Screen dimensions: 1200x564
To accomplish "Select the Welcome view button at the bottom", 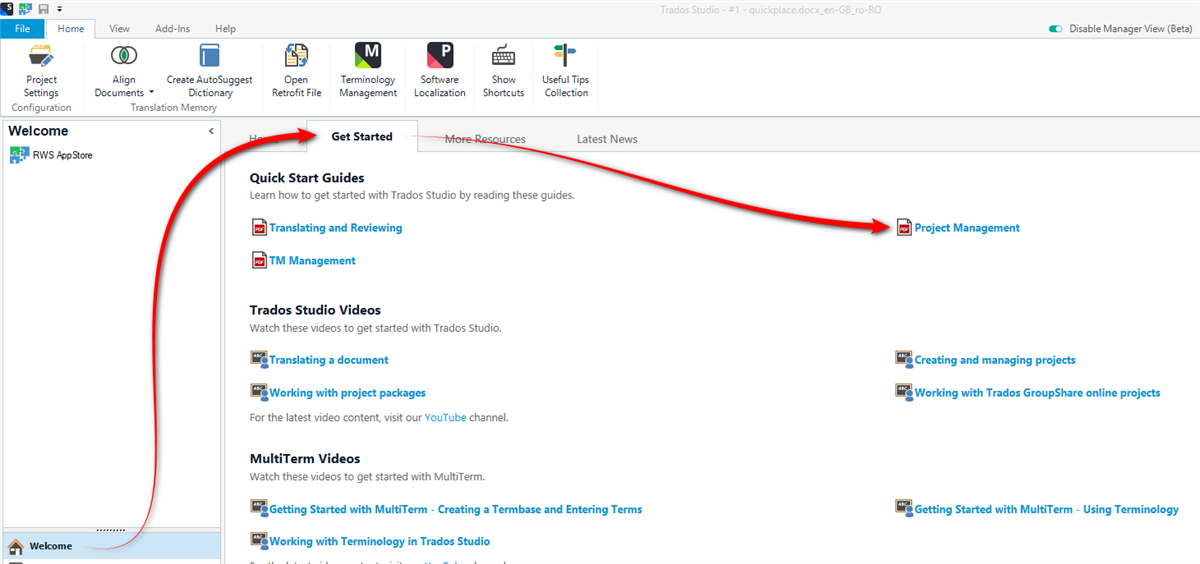I will click(110, 546).
